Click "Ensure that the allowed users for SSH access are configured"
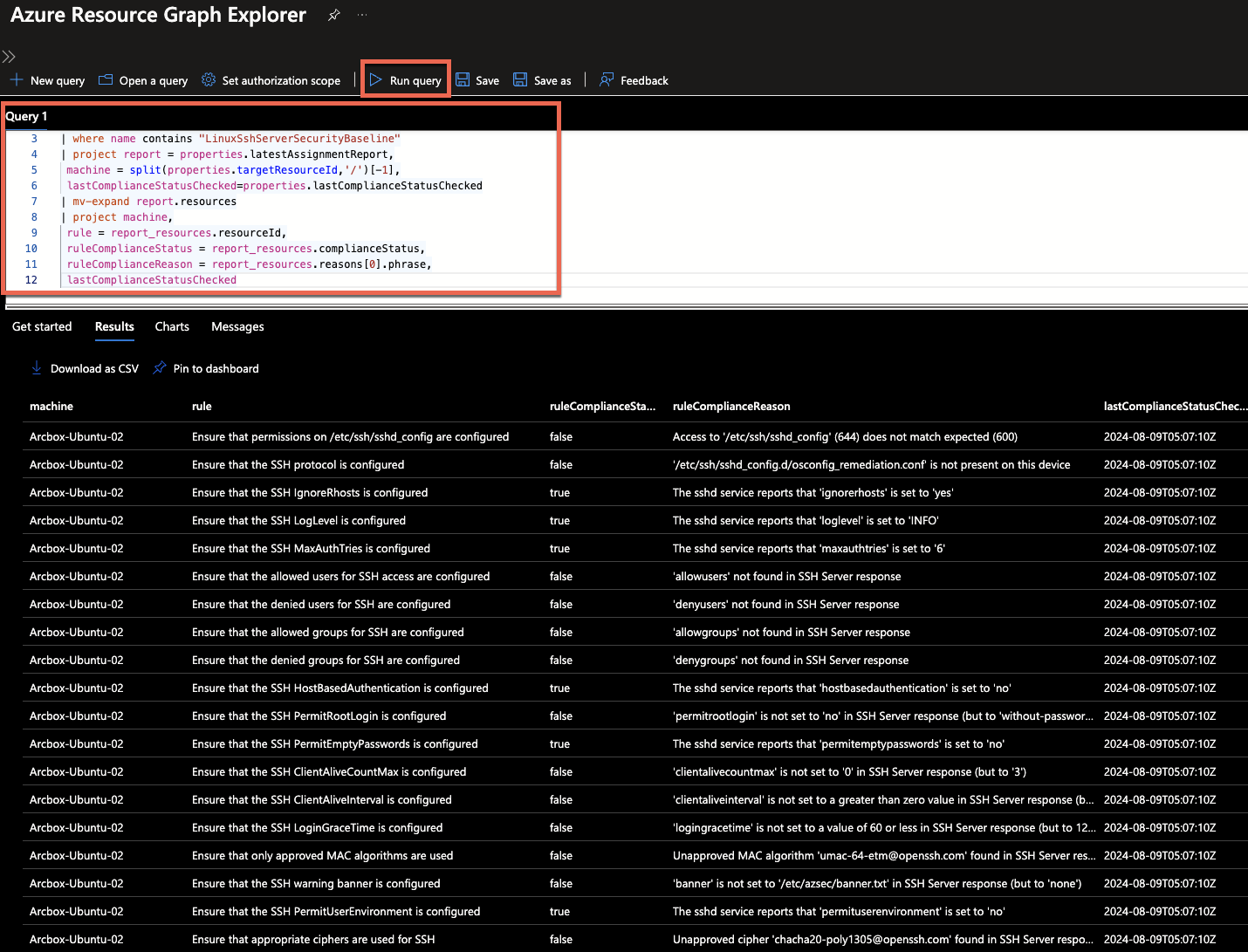Image resolution: width=1248 pixels, height=952 pixels. pyautogui.click(x=340, y=577)
